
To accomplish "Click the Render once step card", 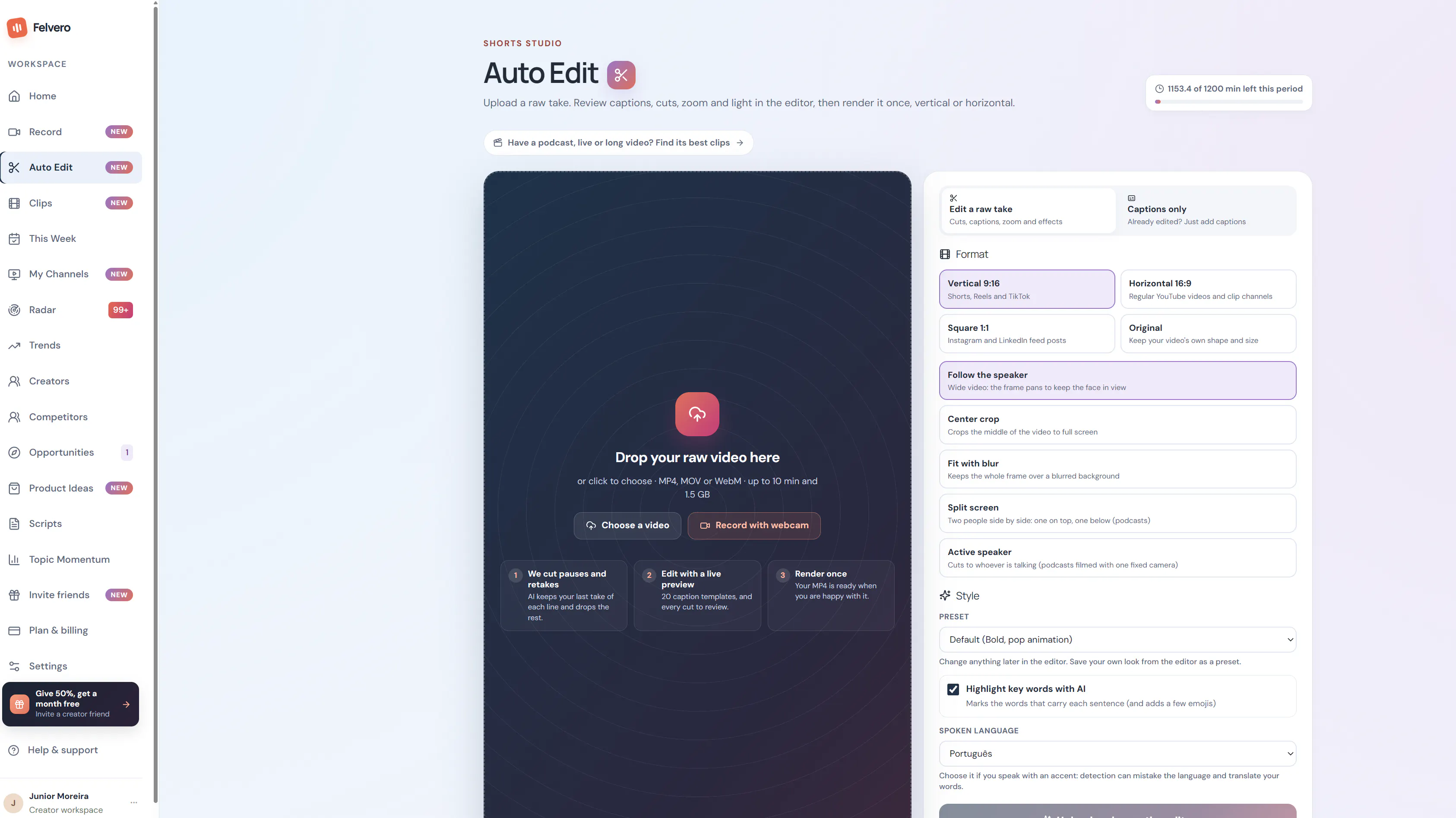I will [831, 595].
